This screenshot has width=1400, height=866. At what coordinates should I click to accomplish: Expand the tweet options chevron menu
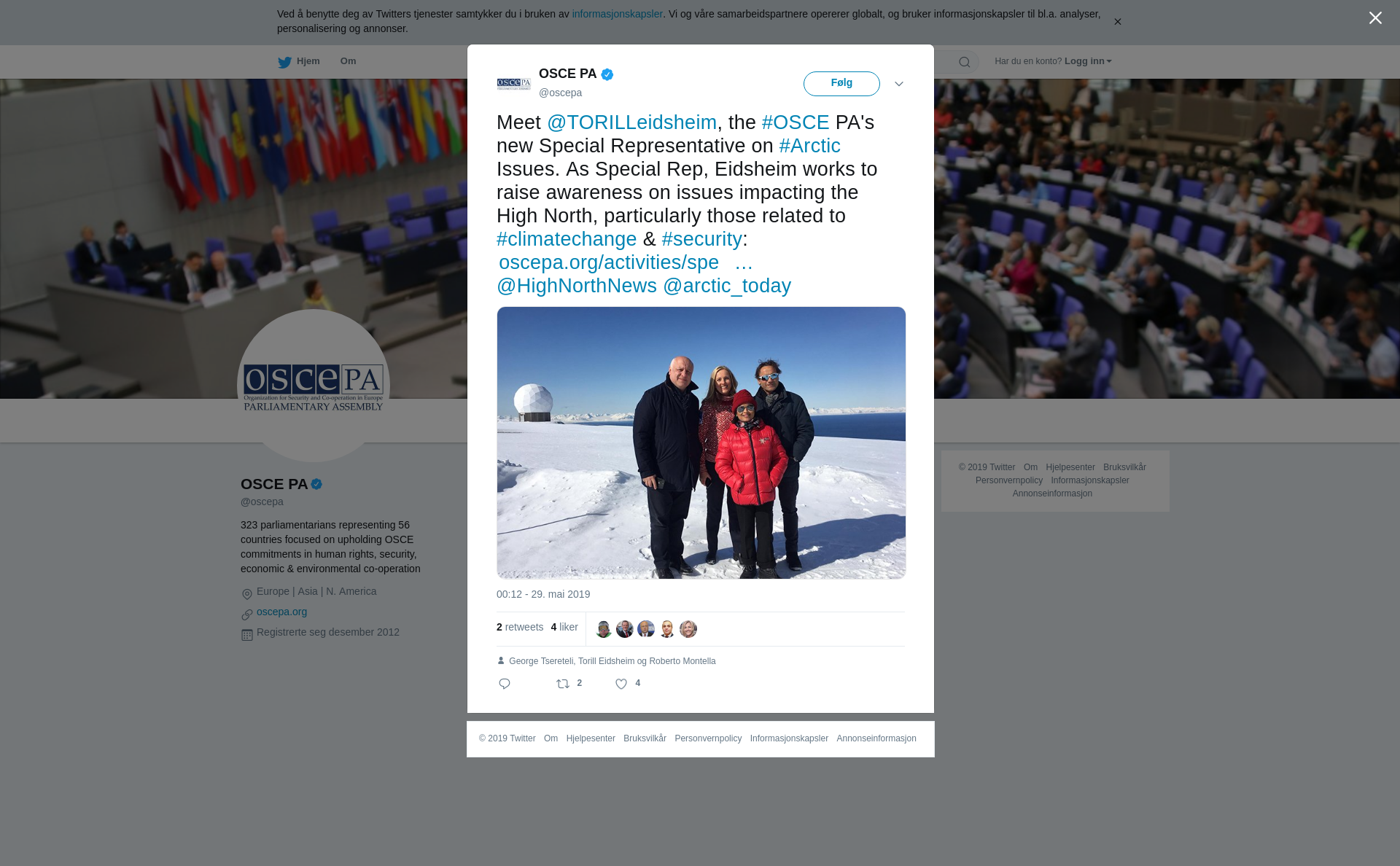(x=899, y=84)
